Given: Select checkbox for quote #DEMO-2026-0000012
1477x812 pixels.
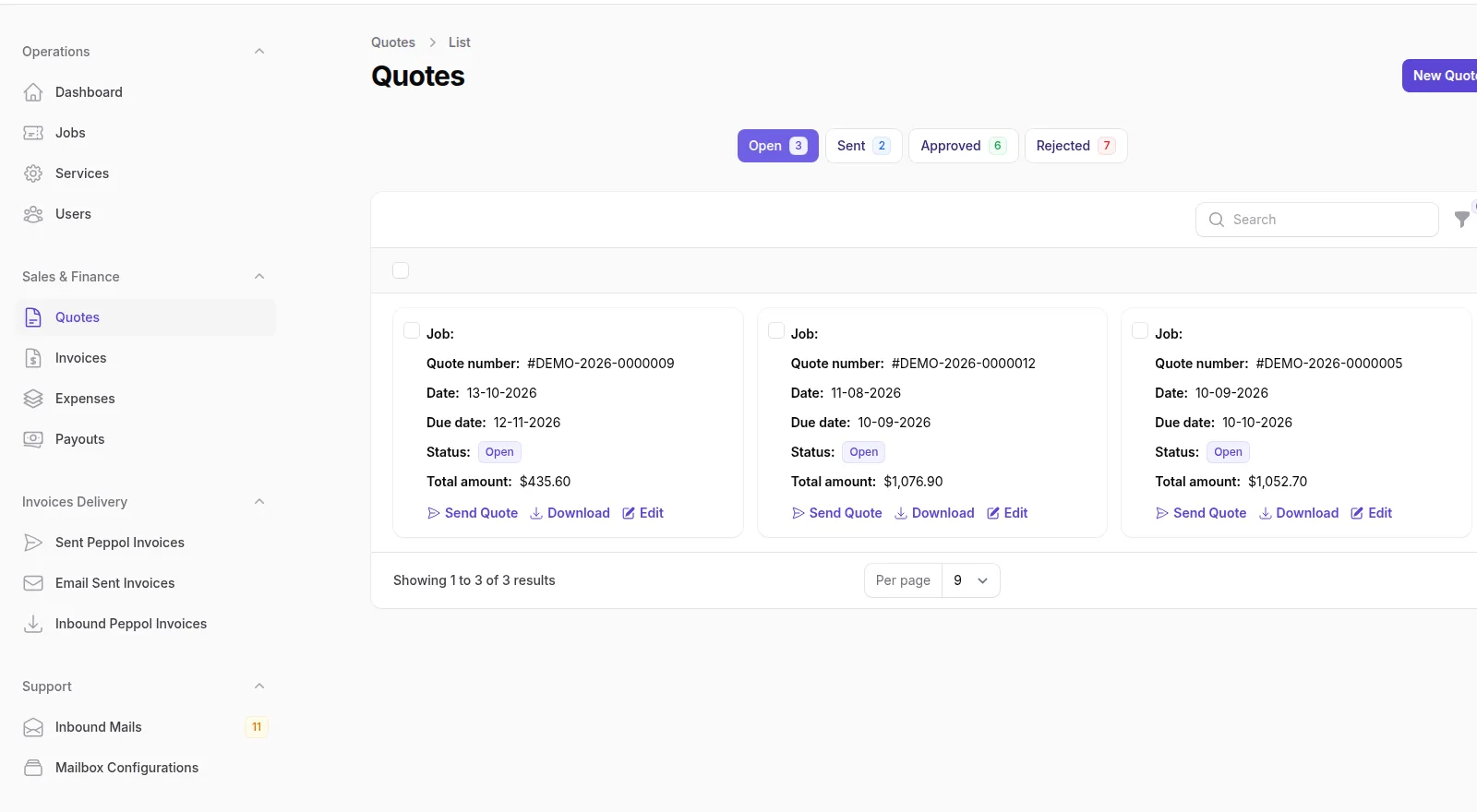Looking at the screenshot, I should click(x=776, y=330).
